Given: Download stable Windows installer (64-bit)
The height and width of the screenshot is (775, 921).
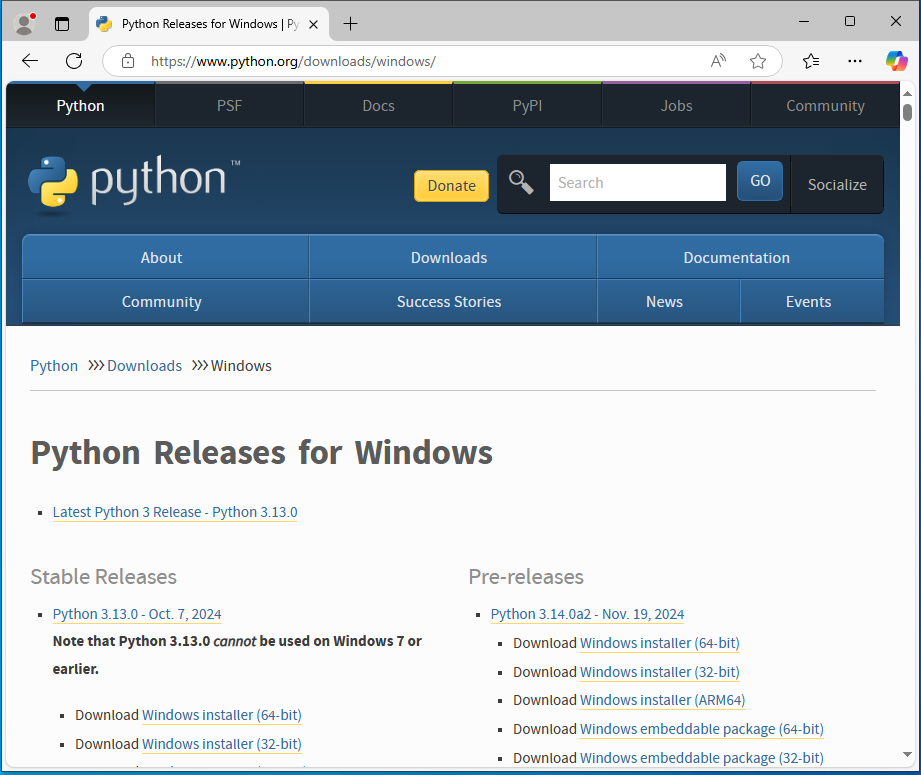Looking at the screenshot, I should point(221,715).
